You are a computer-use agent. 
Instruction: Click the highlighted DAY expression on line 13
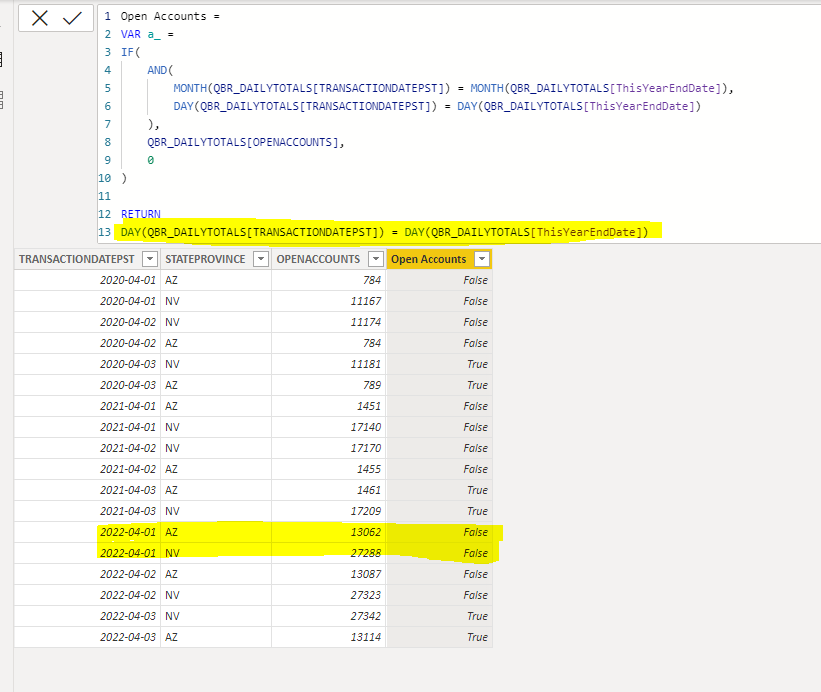tap(384, 232)
